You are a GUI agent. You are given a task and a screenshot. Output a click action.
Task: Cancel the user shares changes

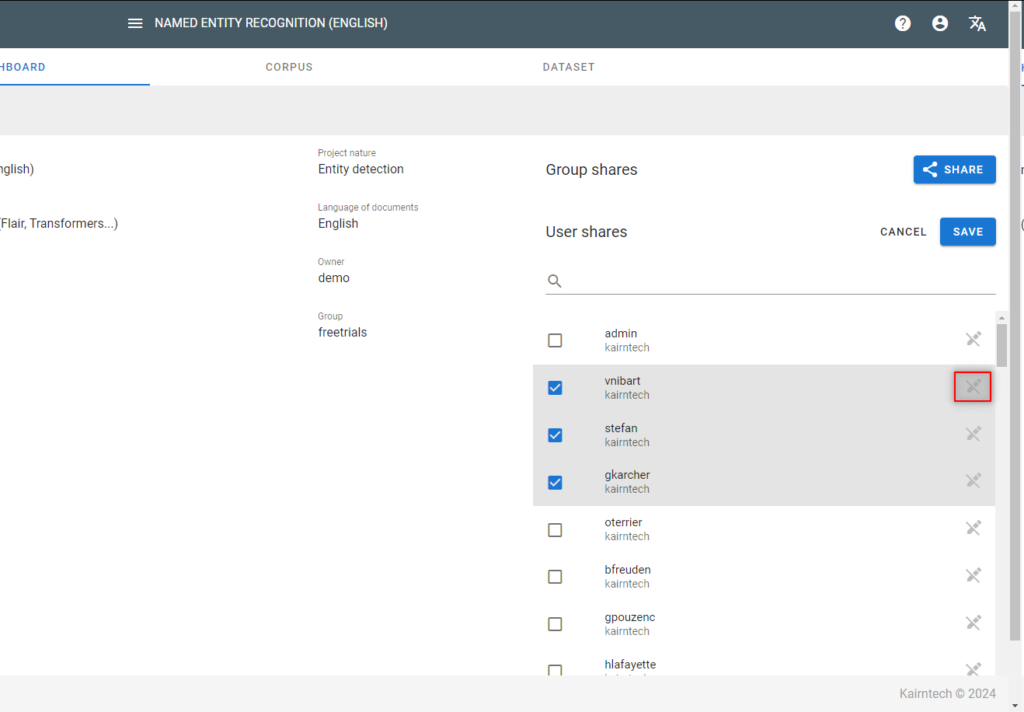pyautogui.click(x=903, y=232)
